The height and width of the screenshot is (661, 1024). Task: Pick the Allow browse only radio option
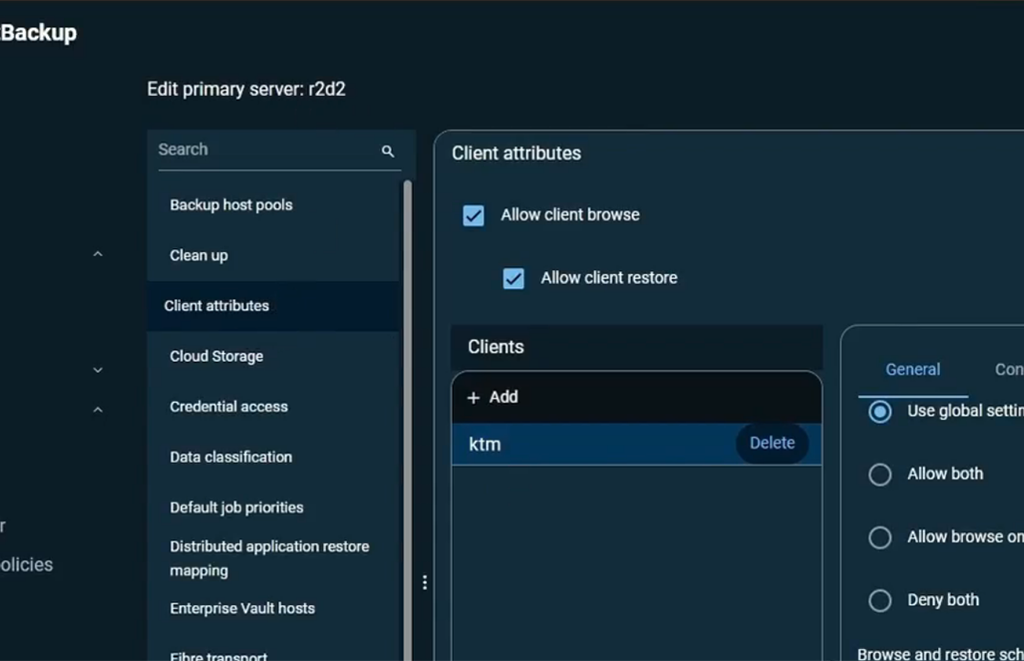[x=880, y=537]
